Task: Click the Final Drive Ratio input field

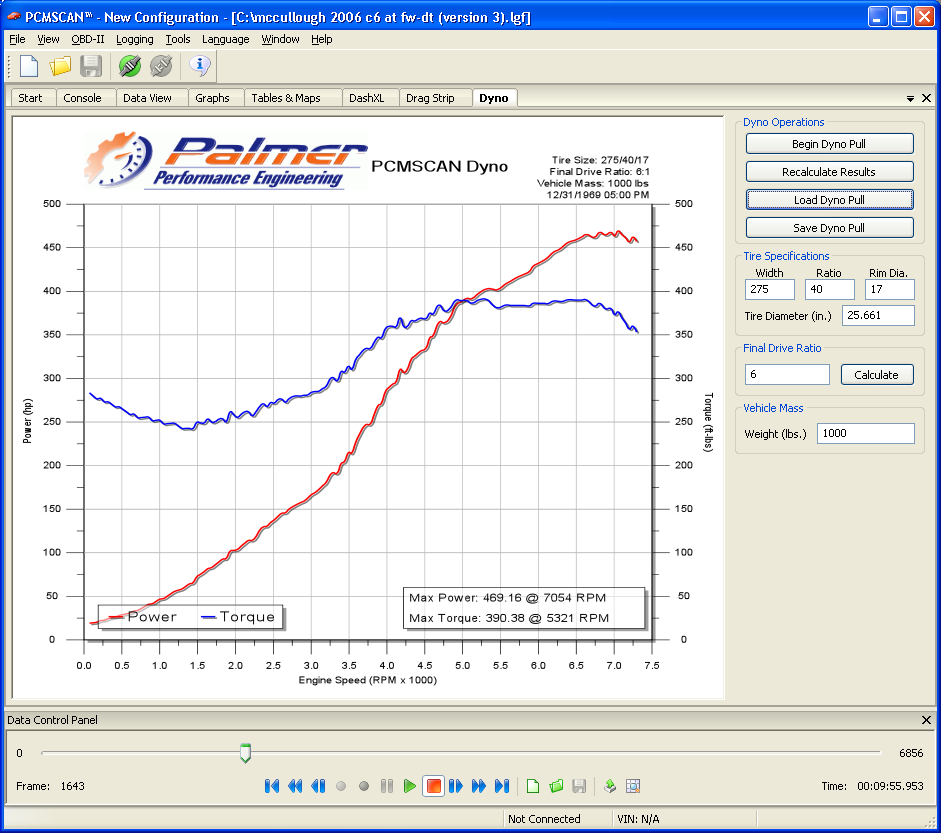Action: point(787,375)
